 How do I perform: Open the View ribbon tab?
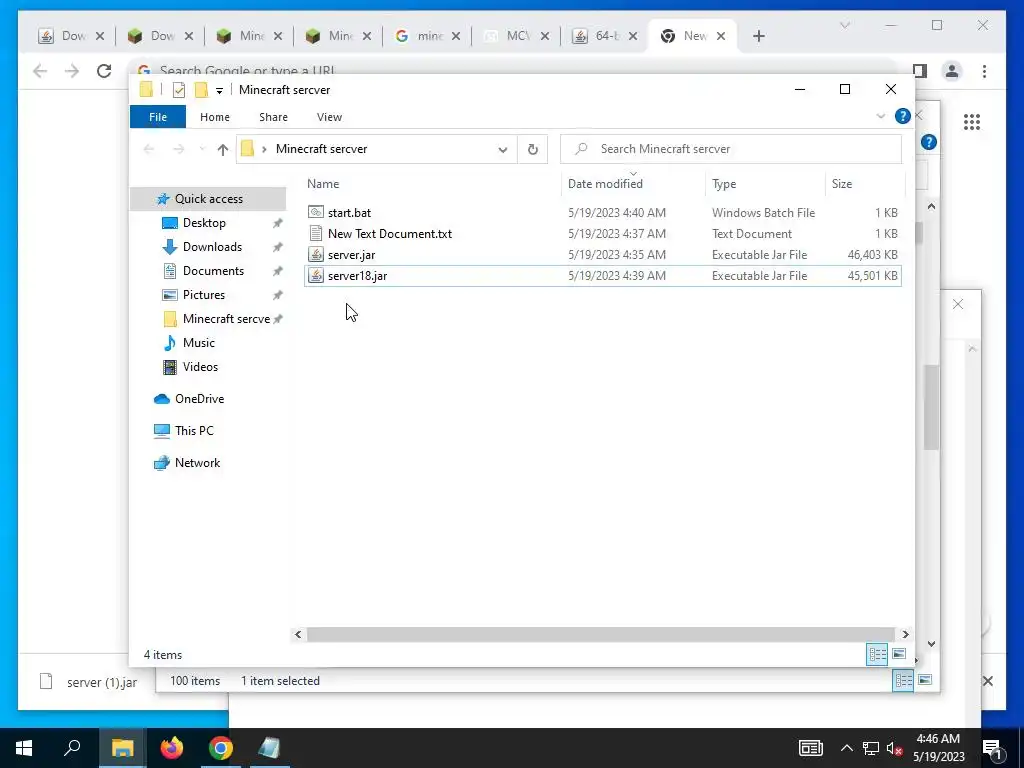(329, 117)
